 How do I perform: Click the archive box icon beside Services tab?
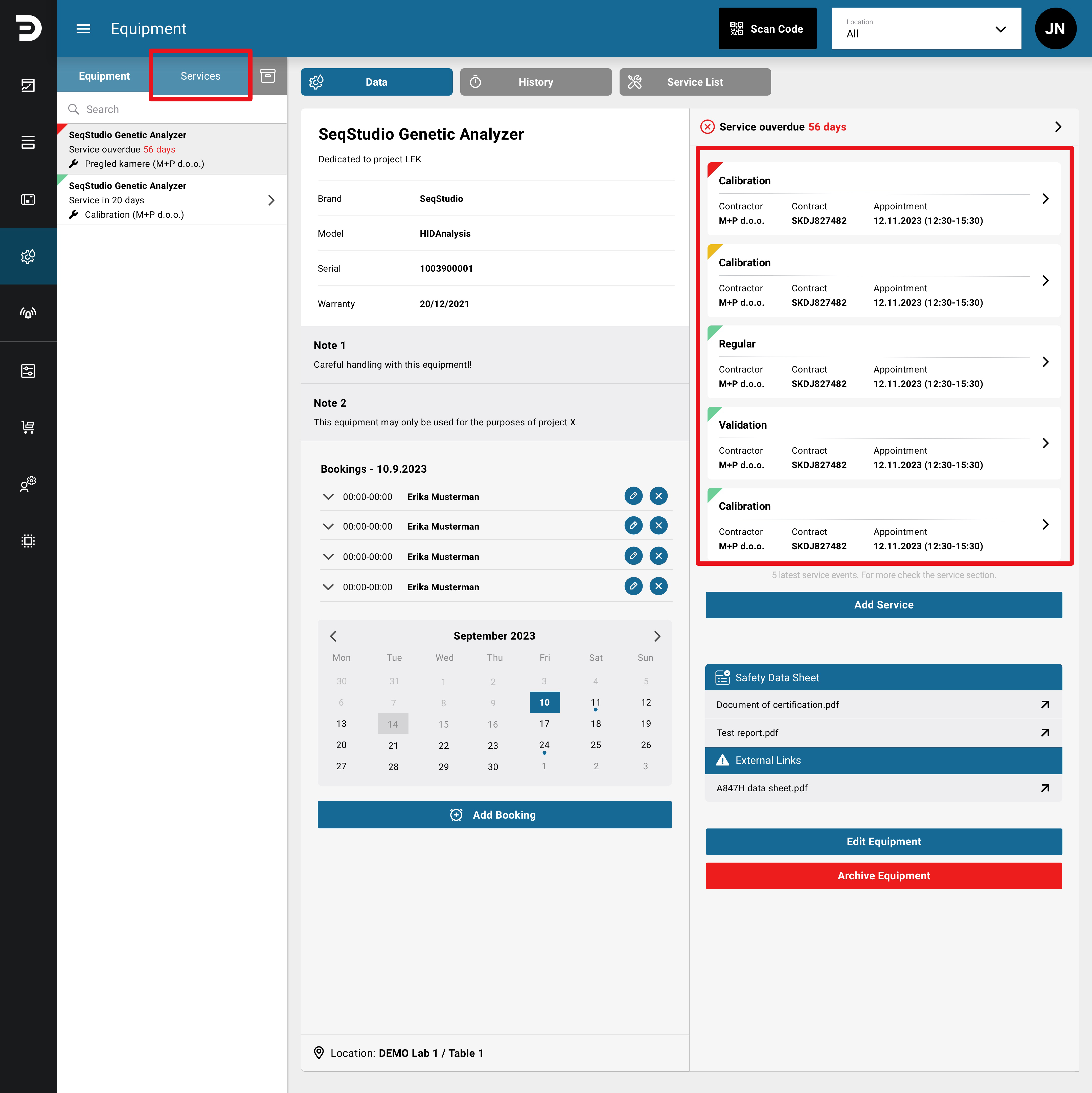click(267, 76)
